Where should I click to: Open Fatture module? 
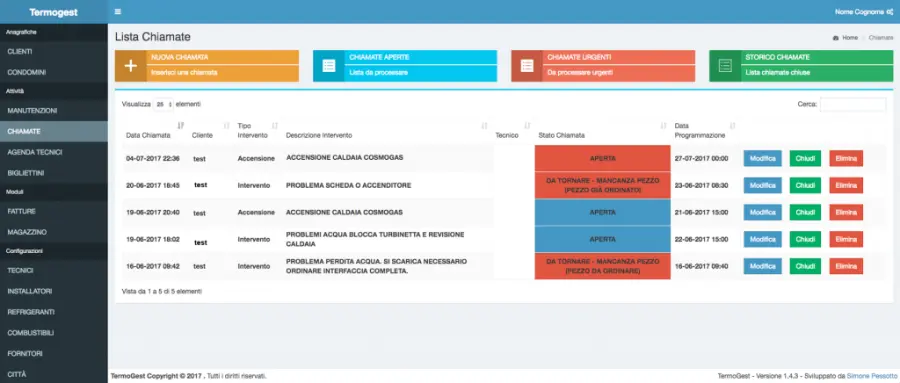54,211
